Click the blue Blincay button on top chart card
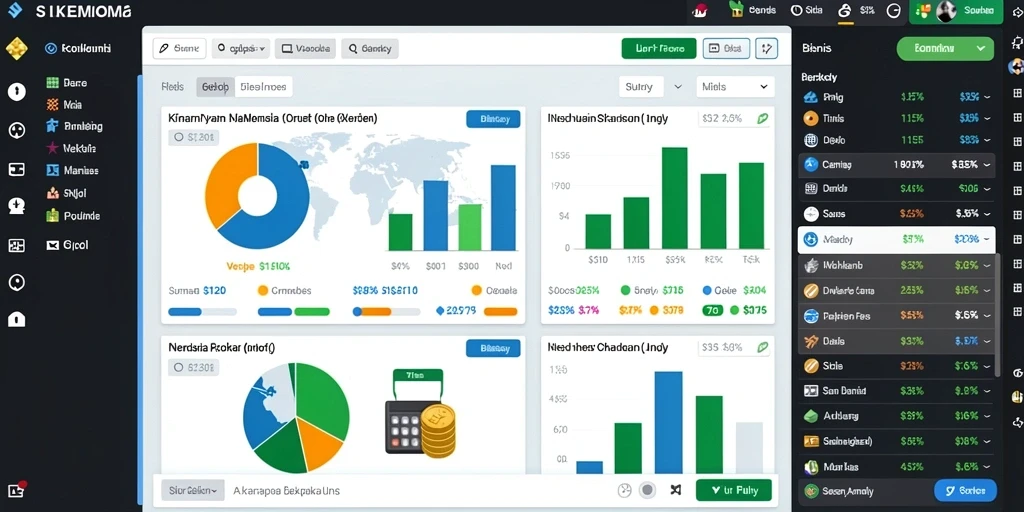 click(493, 119)
